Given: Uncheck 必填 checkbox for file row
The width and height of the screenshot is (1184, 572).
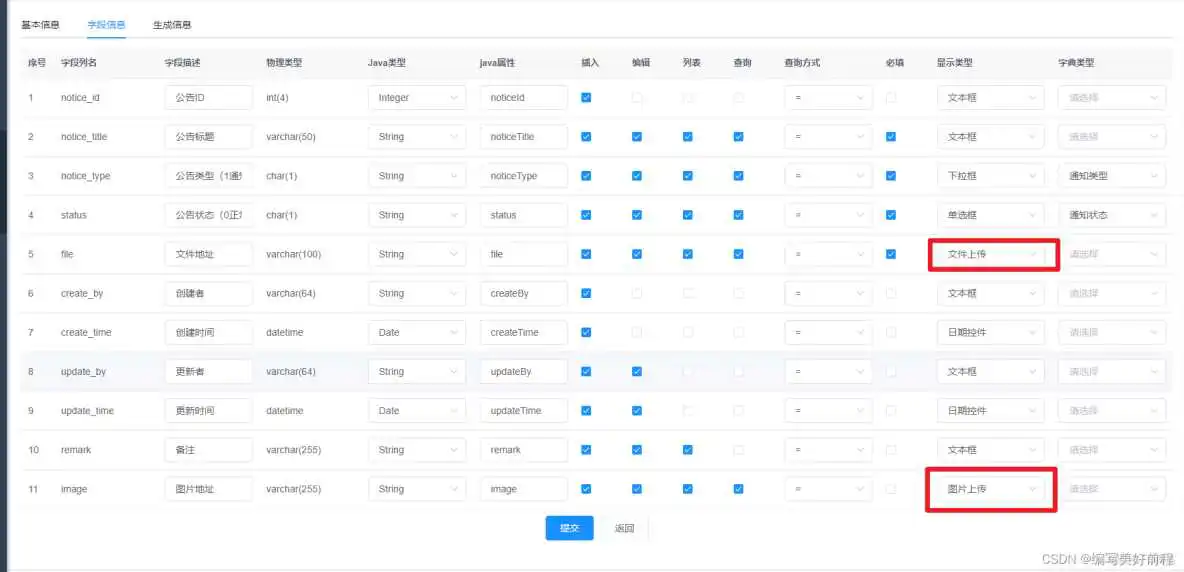Looking at the screenshot, I should (891, 254).
